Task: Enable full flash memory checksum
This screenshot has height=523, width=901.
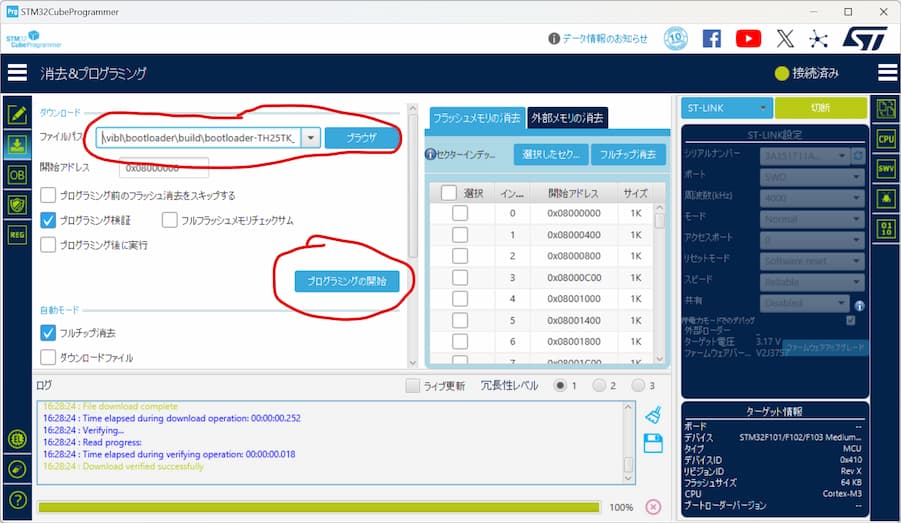Action: 170,220
